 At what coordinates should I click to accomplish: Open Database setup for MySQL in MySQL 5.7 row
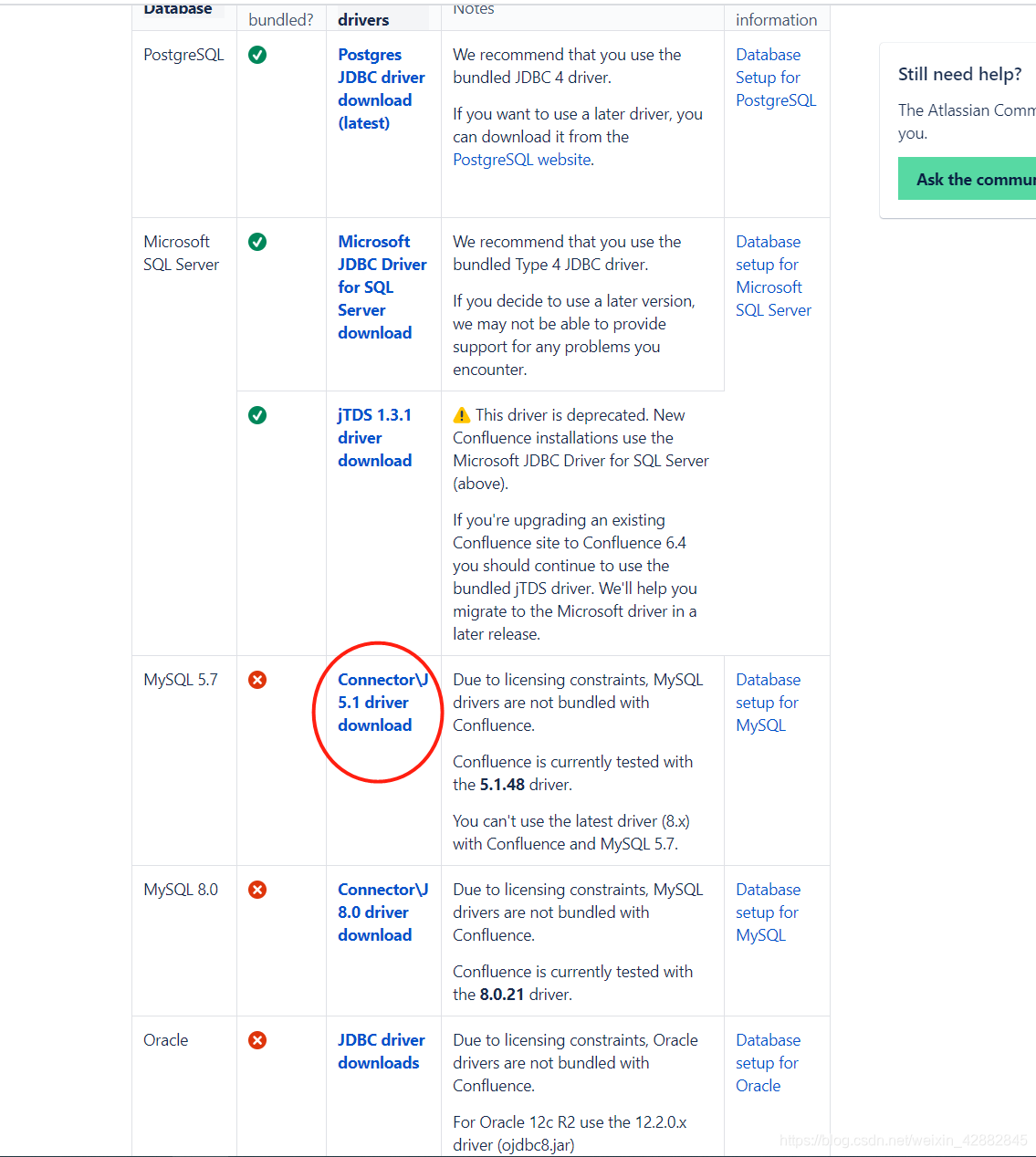pos(768,703)
